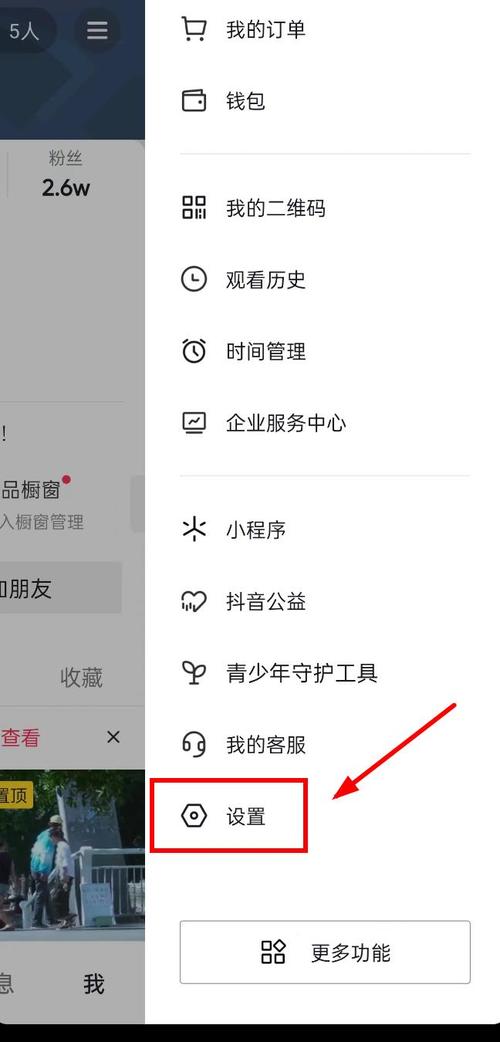Open the shopping cart icon for 我的订单
The width and height of the screenshot is (500, 1042).
point(194,29)
